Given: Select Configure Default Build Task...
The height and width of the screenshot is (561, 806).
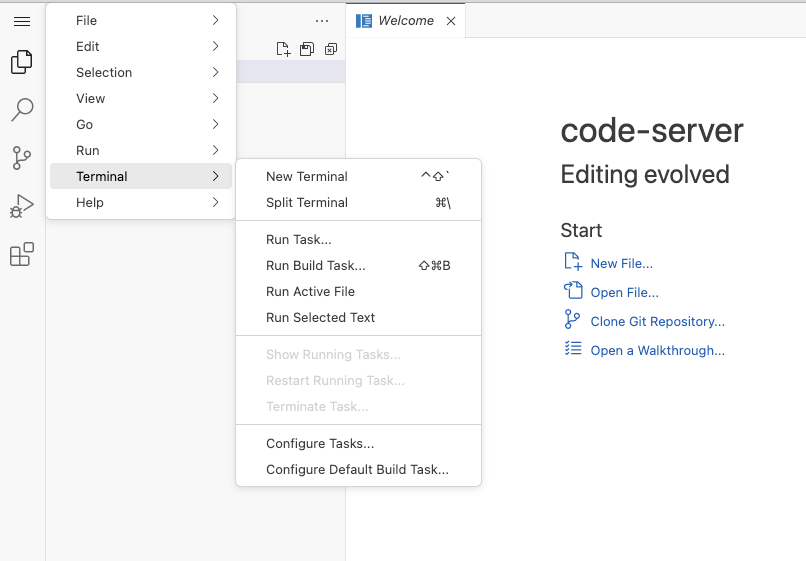Looking at the screenshot, I should pyautogui.click(x=358, y=469).
